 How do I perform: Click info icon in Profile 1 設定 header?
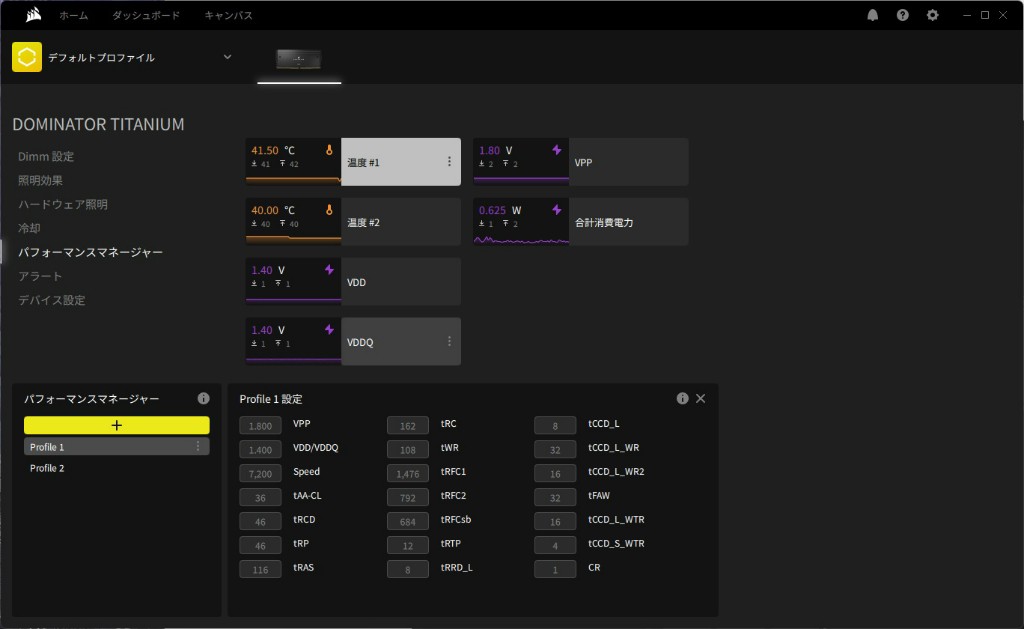[682, 398]
